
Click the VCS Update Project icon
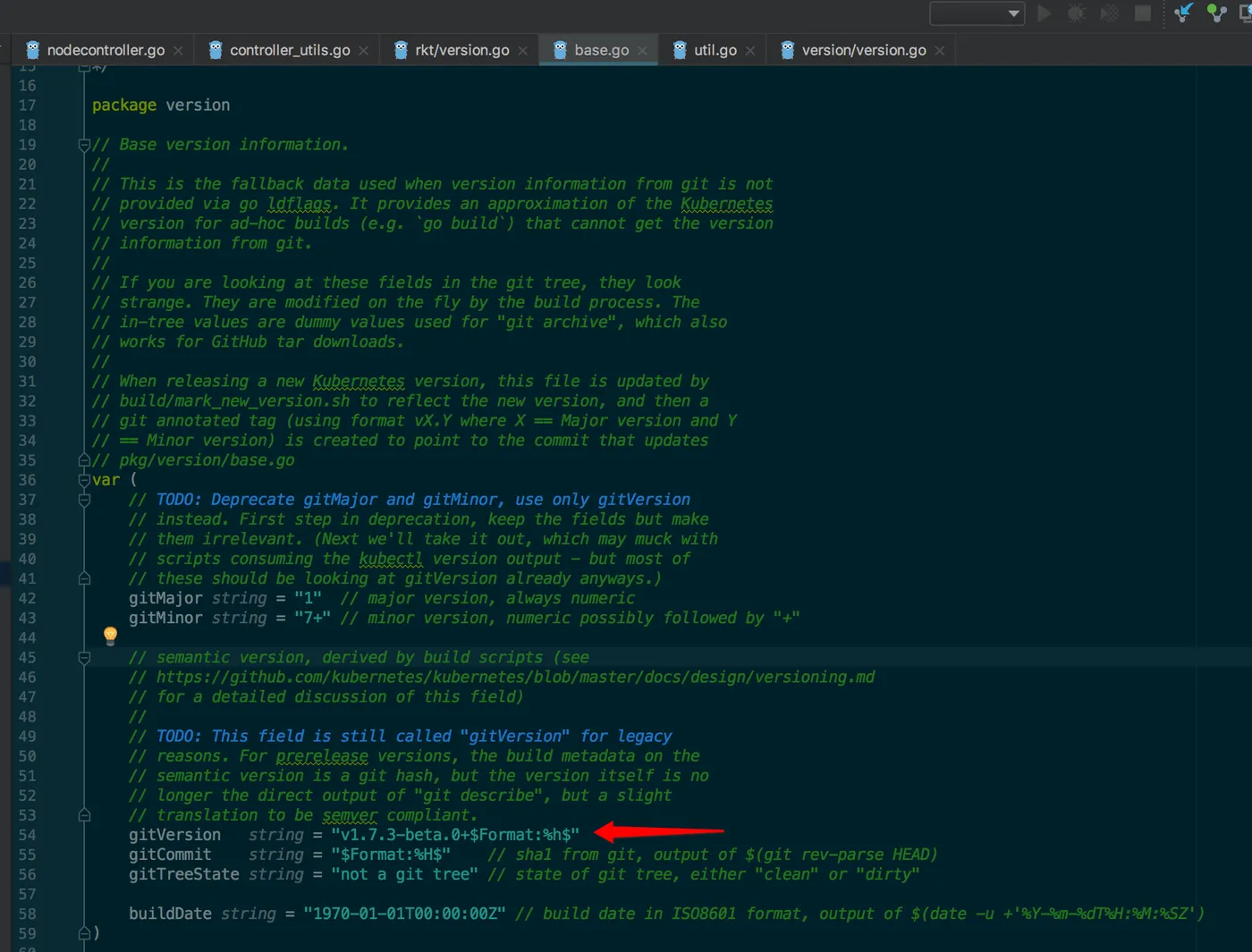pos(1183,13)
